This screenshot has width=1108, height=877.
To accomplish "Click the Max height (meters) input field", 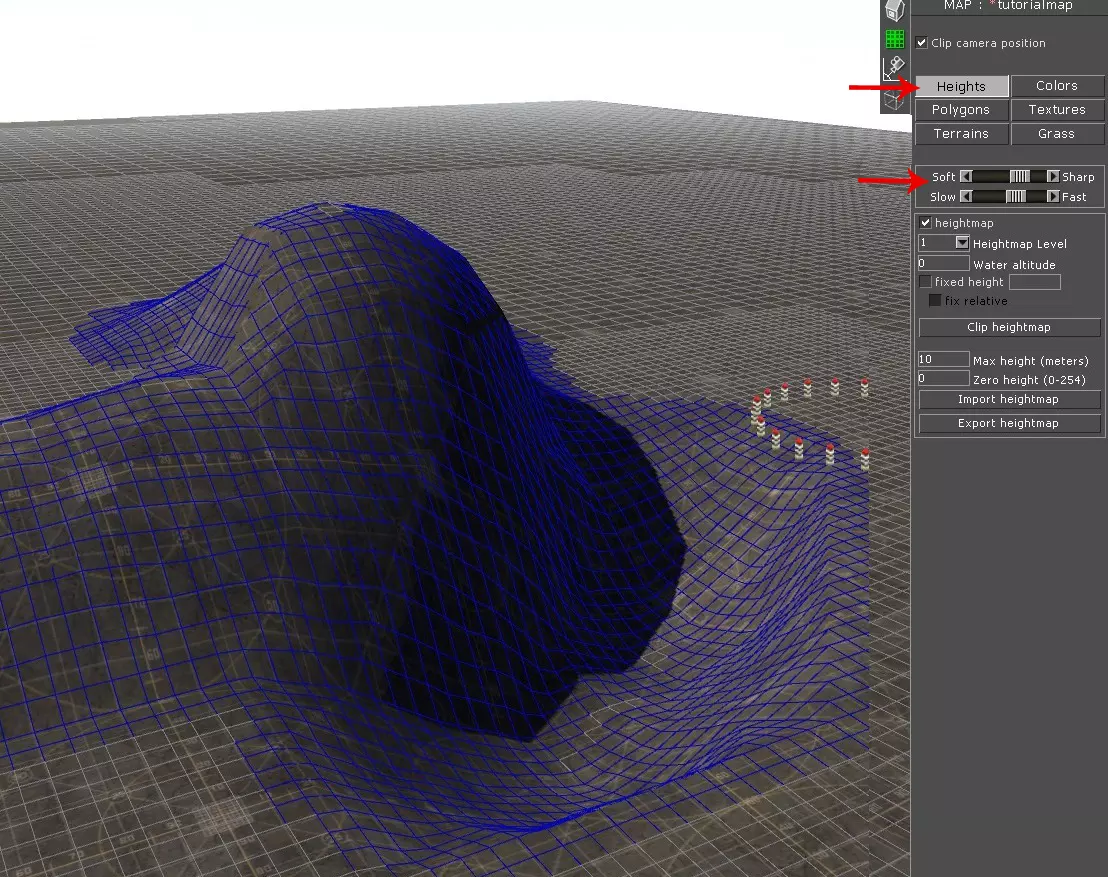I will pyautogui.click(x=943, y=360).
